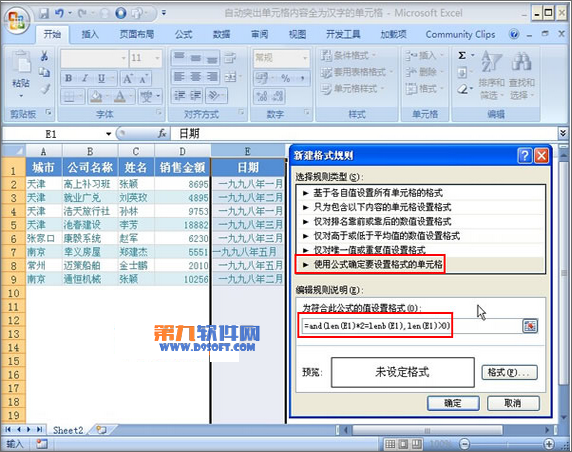Open the 视图 ribbon tab

(x=298, y=34)
